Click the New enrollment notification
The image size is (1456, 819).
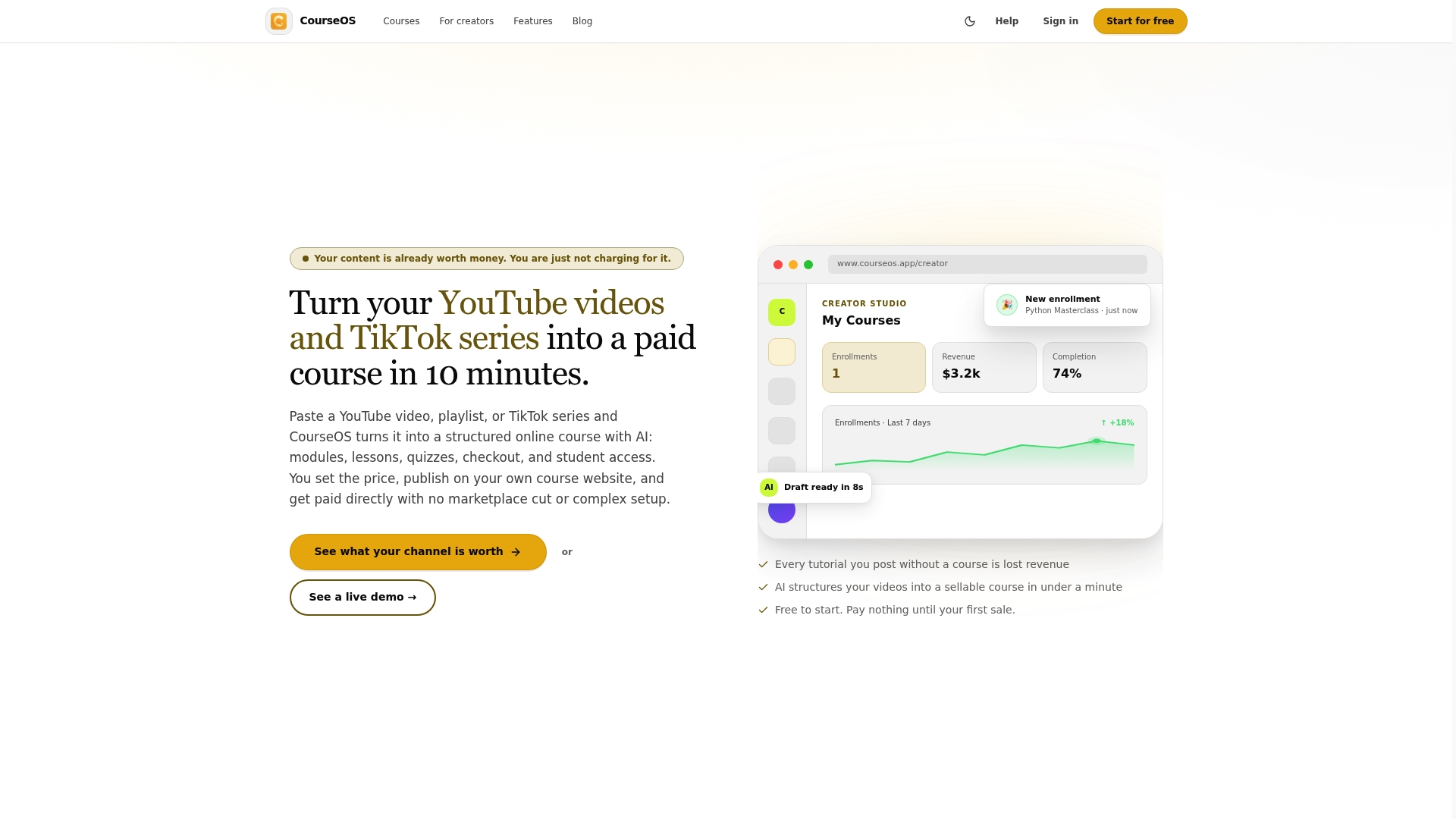1067,305
